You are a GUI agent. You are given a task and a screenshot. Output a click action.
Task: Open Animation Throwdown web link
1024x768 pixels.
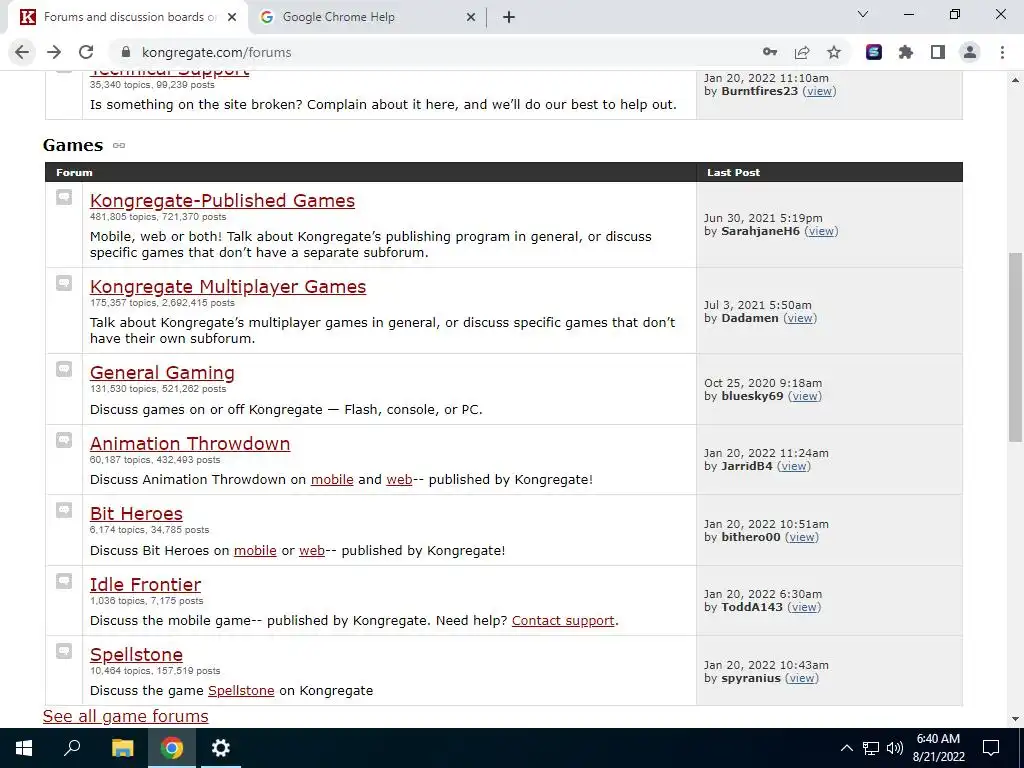[399, 479]
